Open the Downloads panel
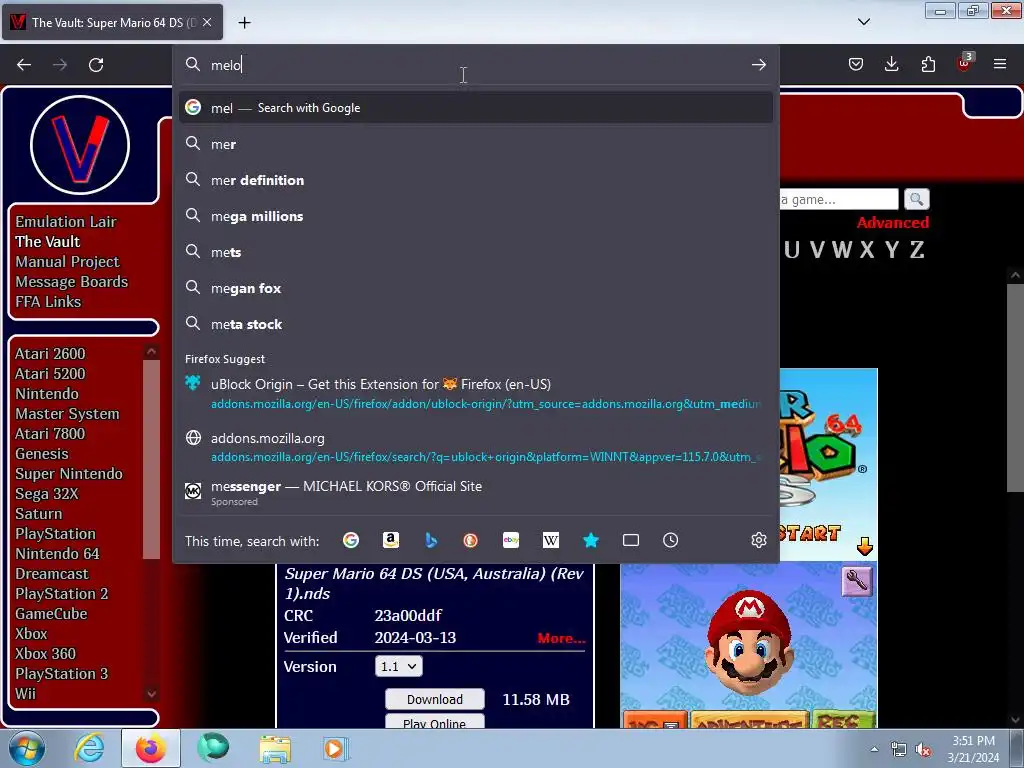 [x=891, y=64]
